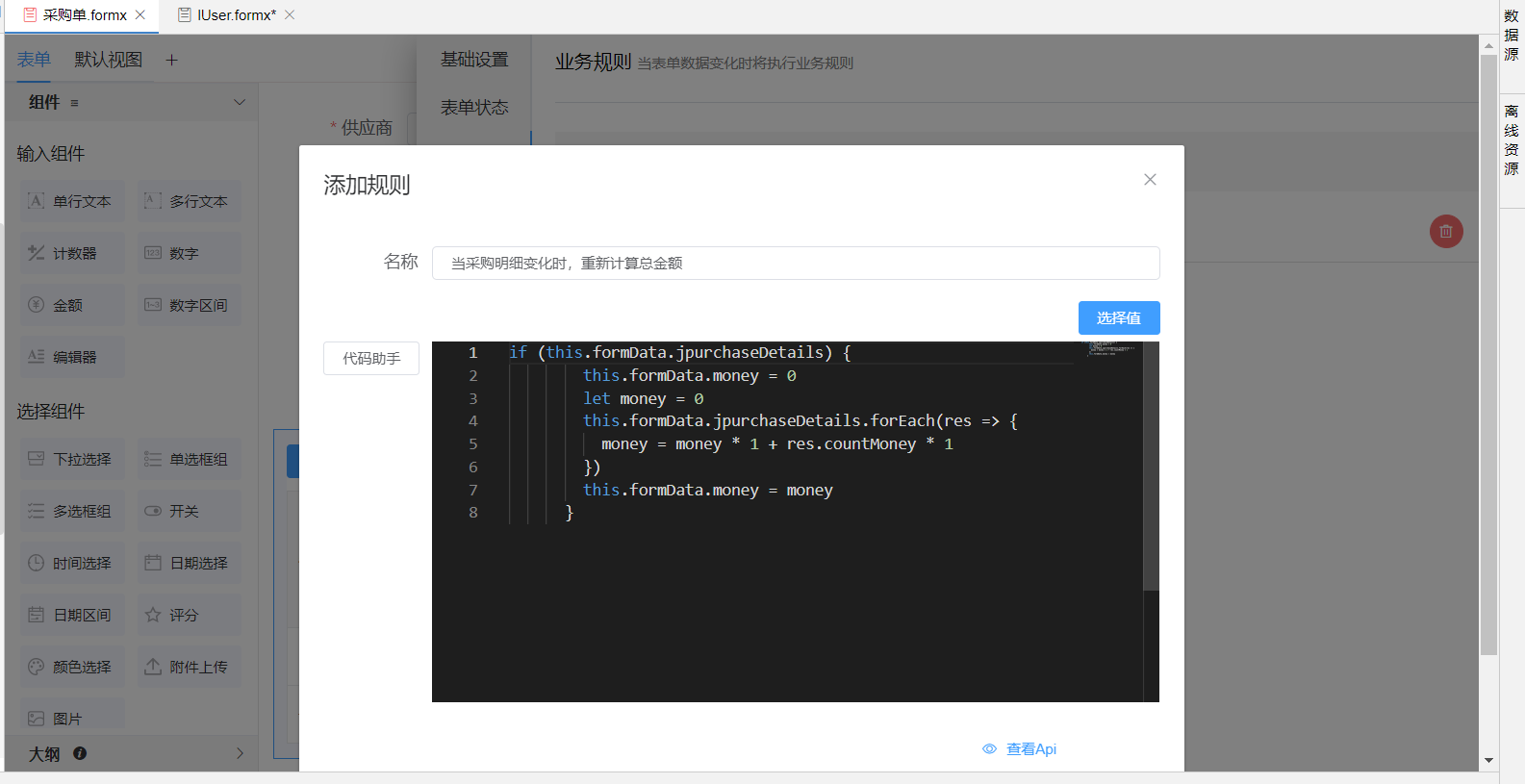Add a new view with plus

(171, 61)
